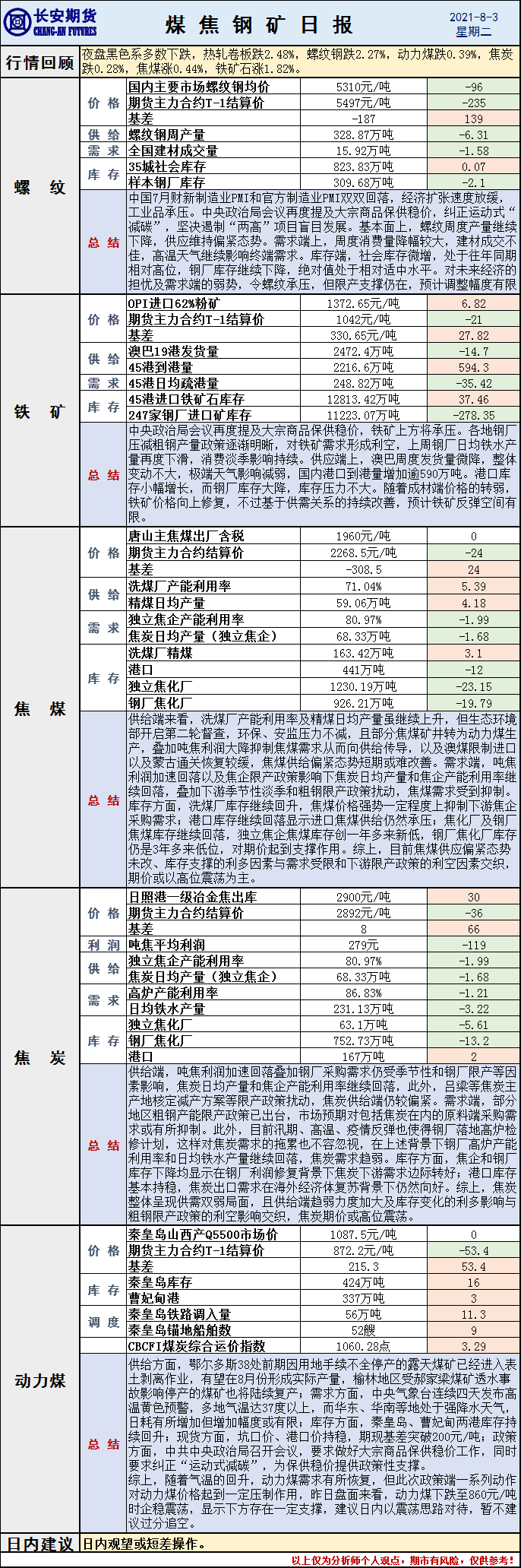Screen dimensions: 521x1568
Task: Click the 螺纹 section label
Action: pyautogui.click(x=39, y=187)
